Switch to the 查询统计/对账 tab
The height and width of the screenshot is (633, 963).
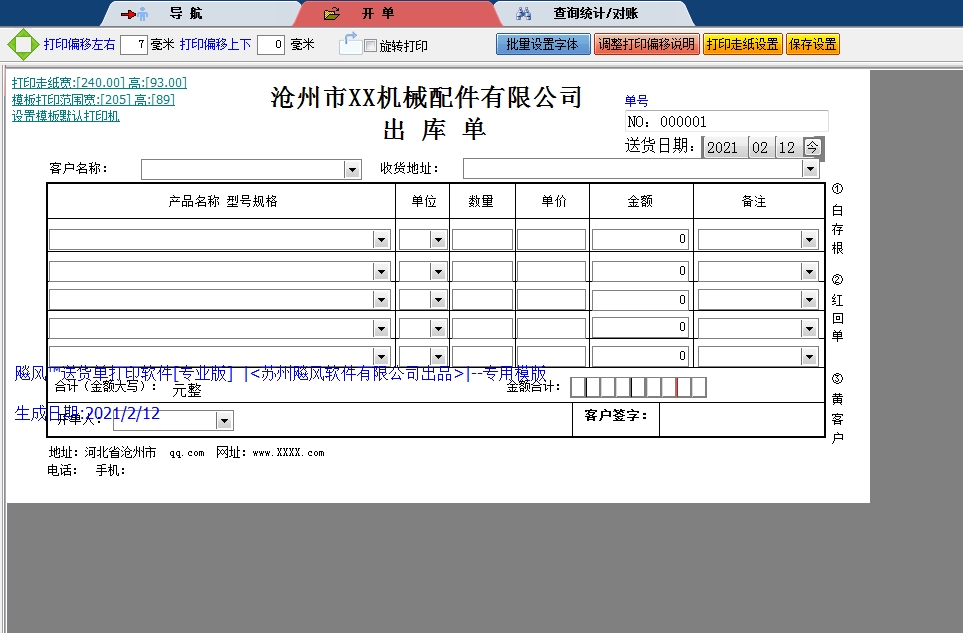tap(594, 14)
